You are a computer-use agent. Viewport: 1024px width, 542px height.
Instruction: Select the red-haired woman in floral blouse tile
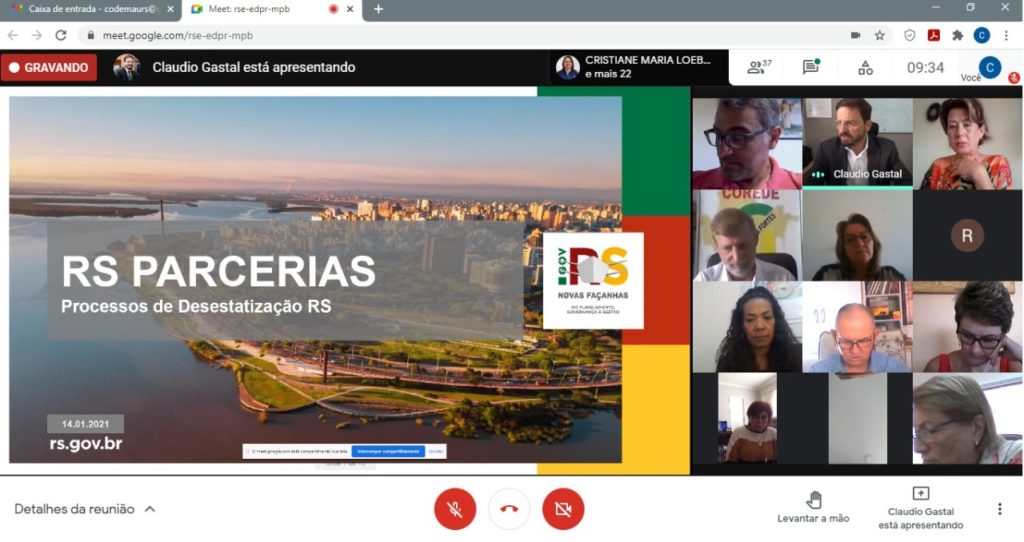967,143
